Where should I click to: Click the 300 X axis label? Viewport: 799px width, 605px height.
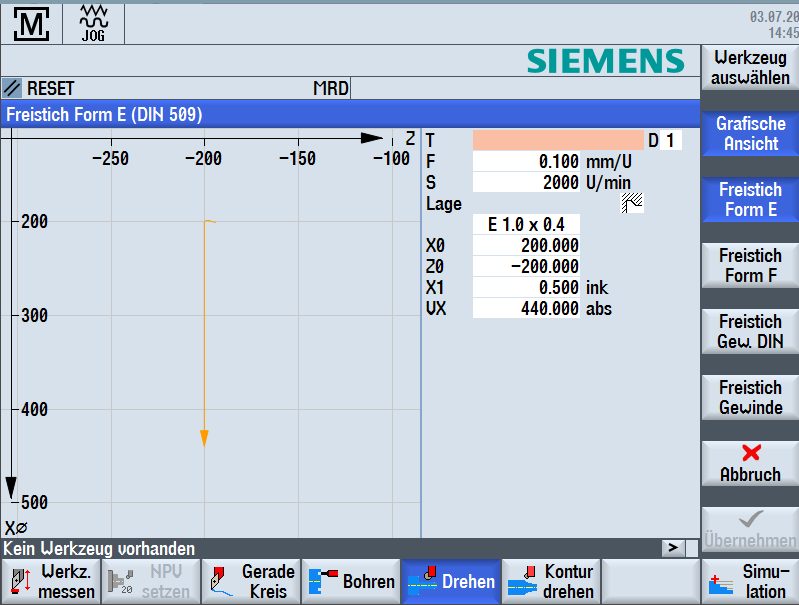[x=34, y=315]
